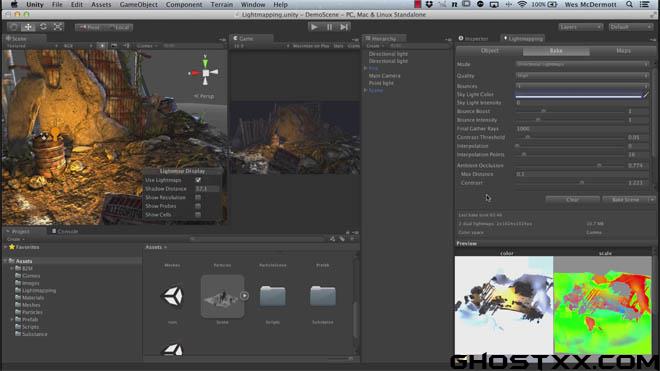Open the Quality dropdown
Image resolution: width=660 pixels, height=371 pixels.
582,76
